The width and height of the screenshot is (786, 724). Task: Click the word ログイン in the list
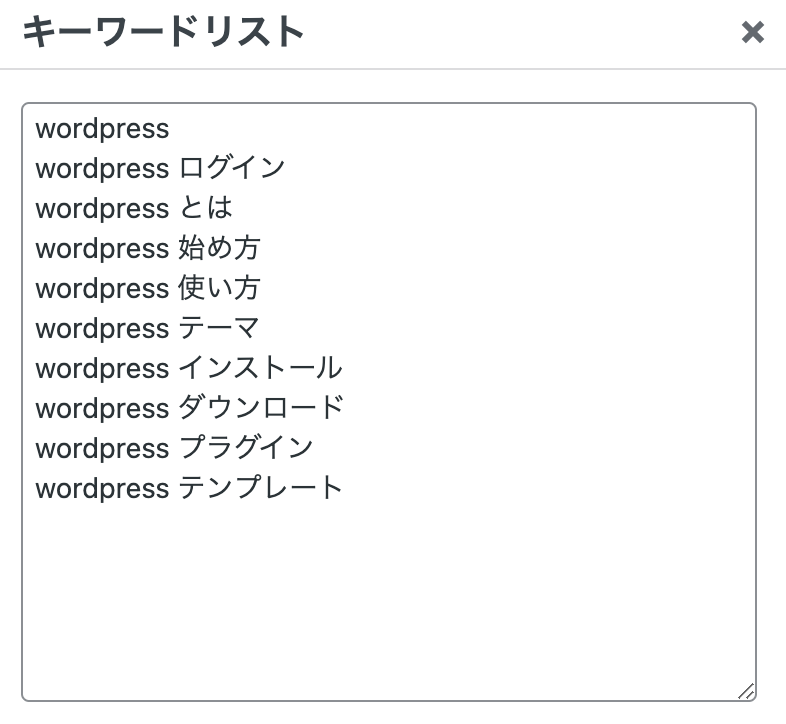click(232, 168)
